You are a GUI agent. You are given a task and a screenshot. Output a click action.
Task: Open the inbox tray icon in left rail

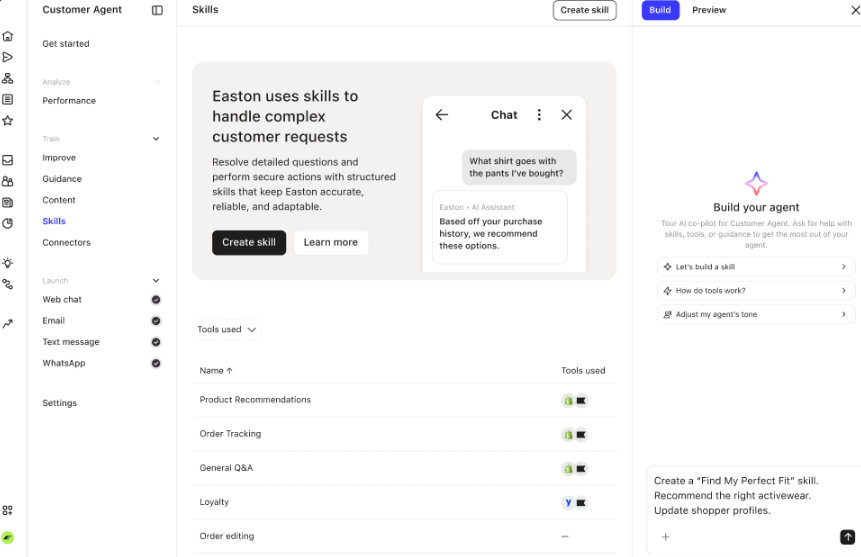(x=8, y=160)
